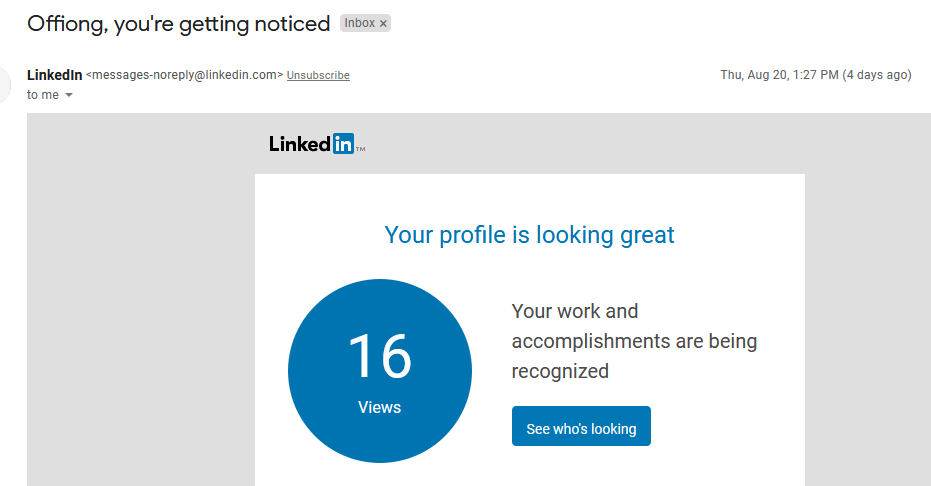Click the "to me" recipient text

point(43,95)
